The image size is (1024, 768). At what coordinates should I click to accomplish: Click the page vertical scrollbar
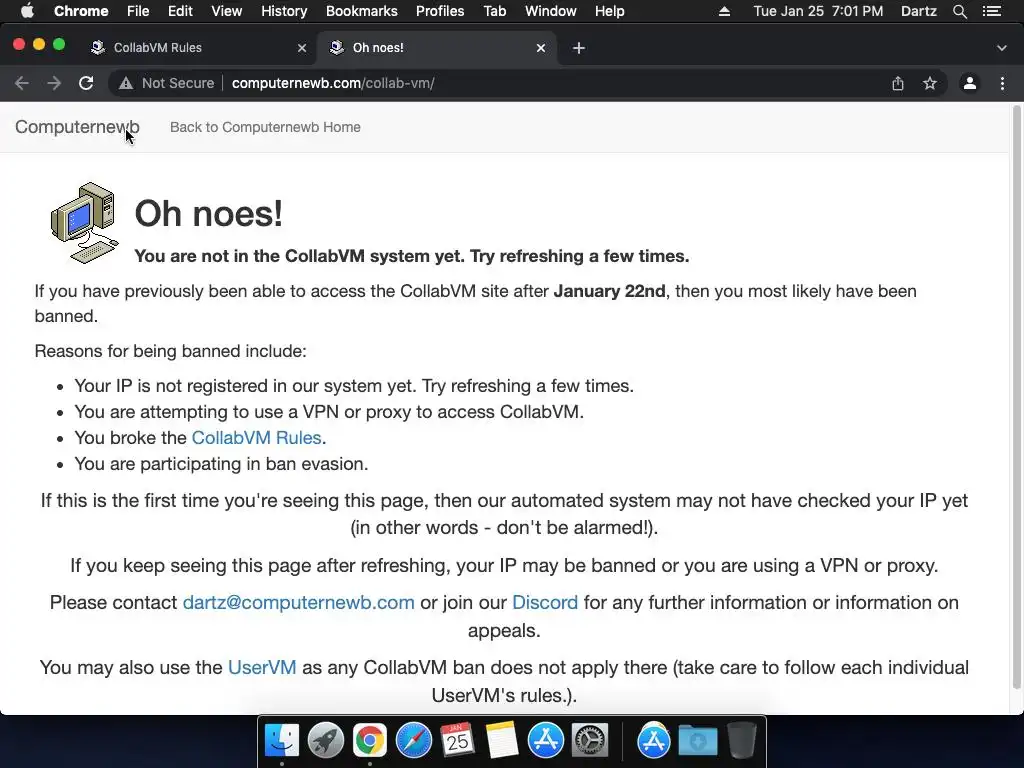point(1016,396)
